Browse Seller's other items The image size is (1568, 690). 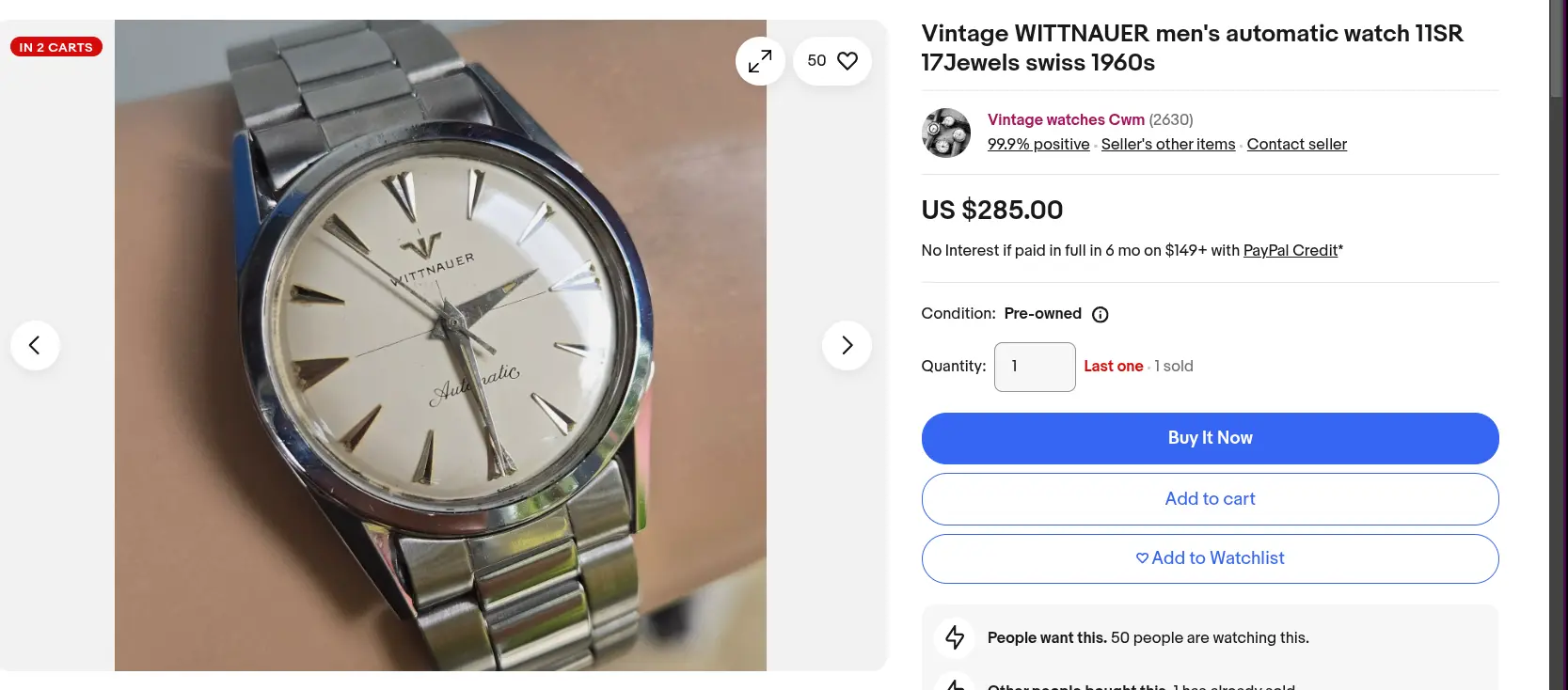[1167, 144]
